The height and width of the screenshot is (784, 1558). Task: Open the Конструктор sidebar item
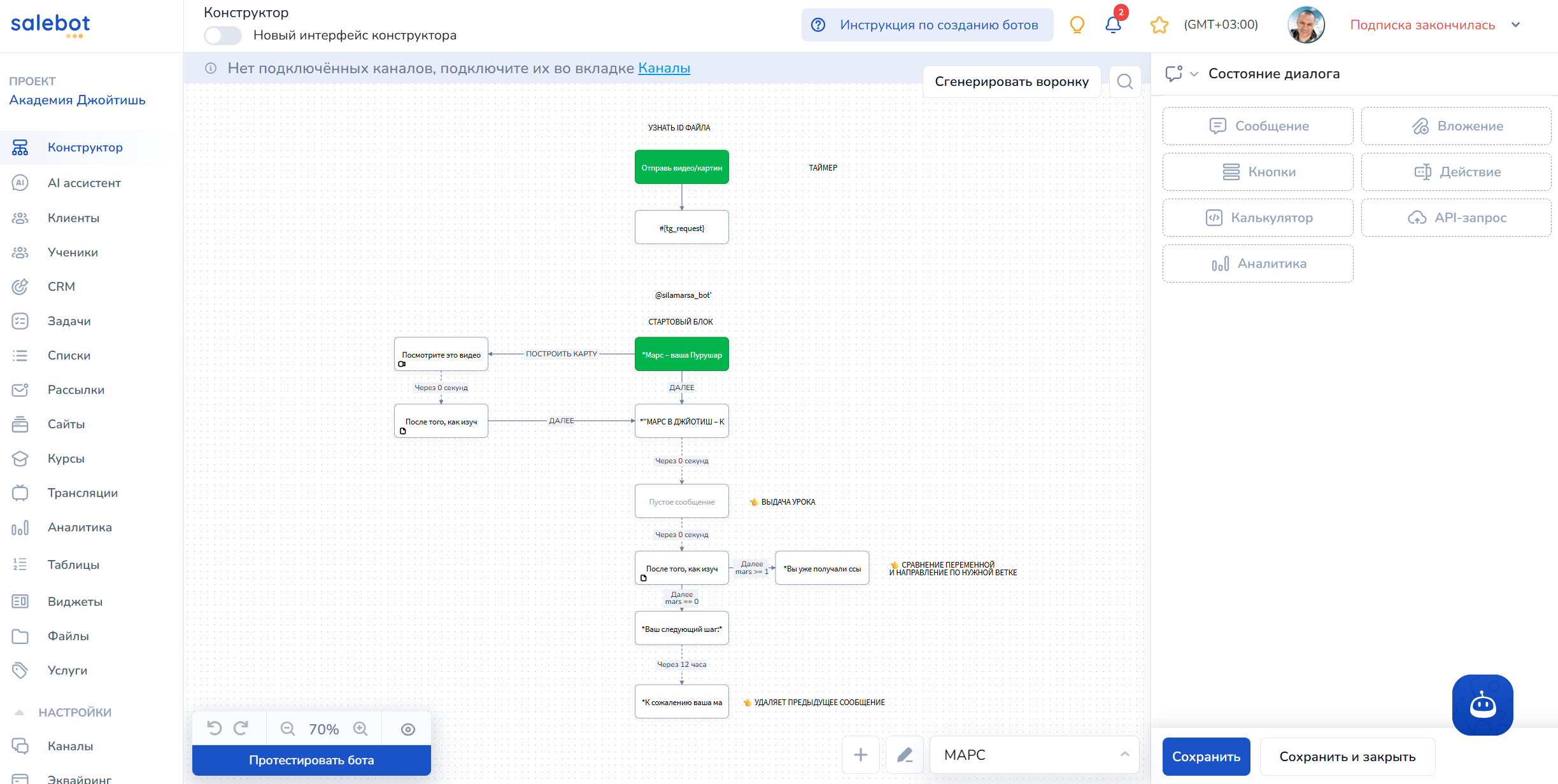[x=86, y=148]
